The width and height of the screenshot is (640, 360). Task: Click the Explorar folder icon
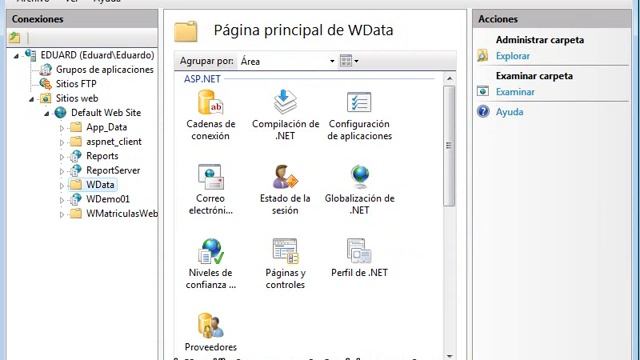point(483,56)
